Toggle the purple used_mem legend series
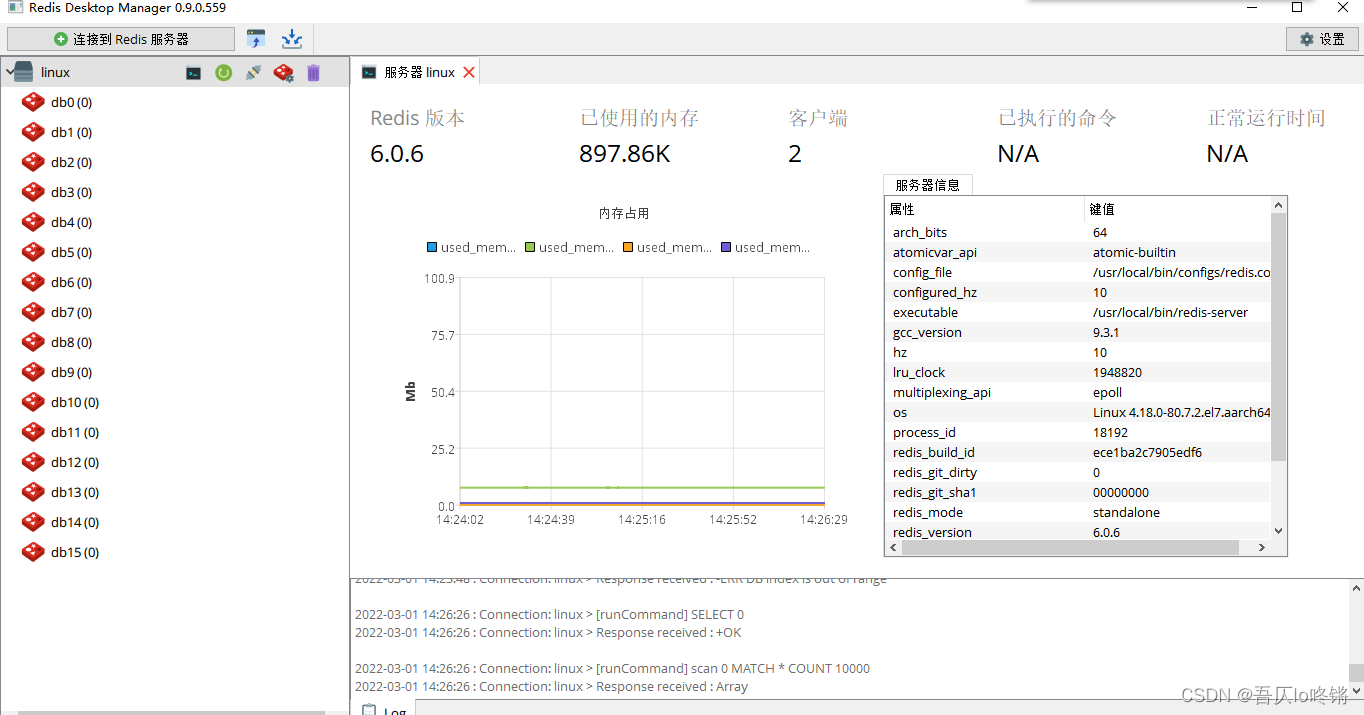This screenshot has height=715, width=1364. tap(764, 247)
